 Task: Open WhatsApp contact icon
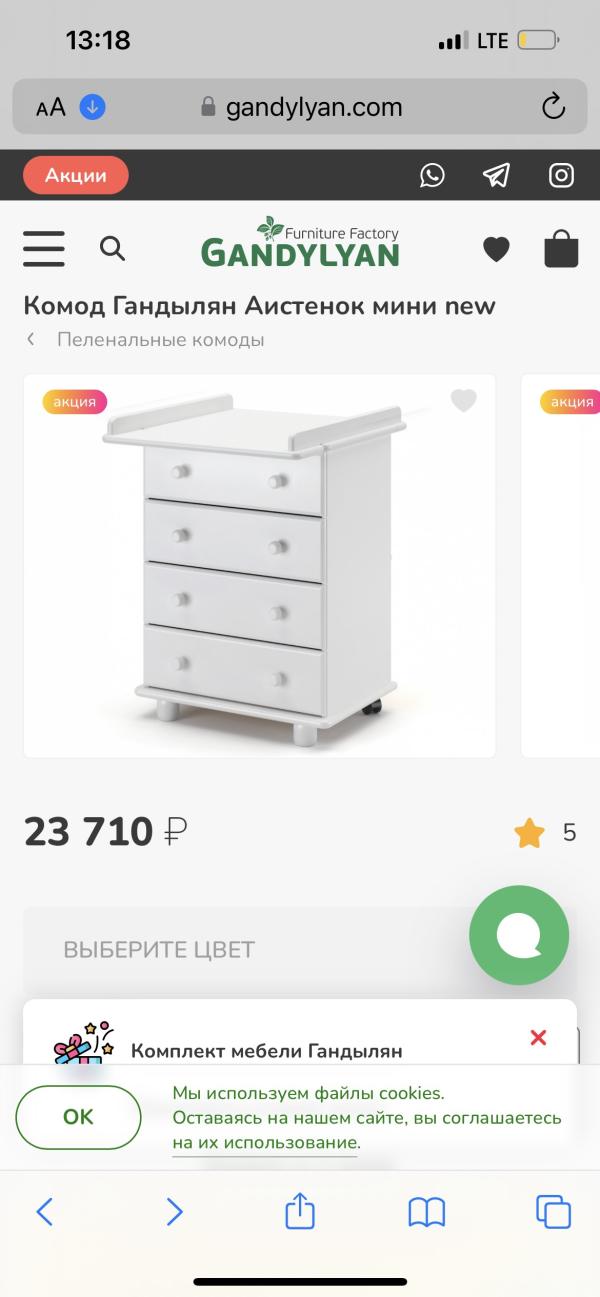[x=432, y=176]
